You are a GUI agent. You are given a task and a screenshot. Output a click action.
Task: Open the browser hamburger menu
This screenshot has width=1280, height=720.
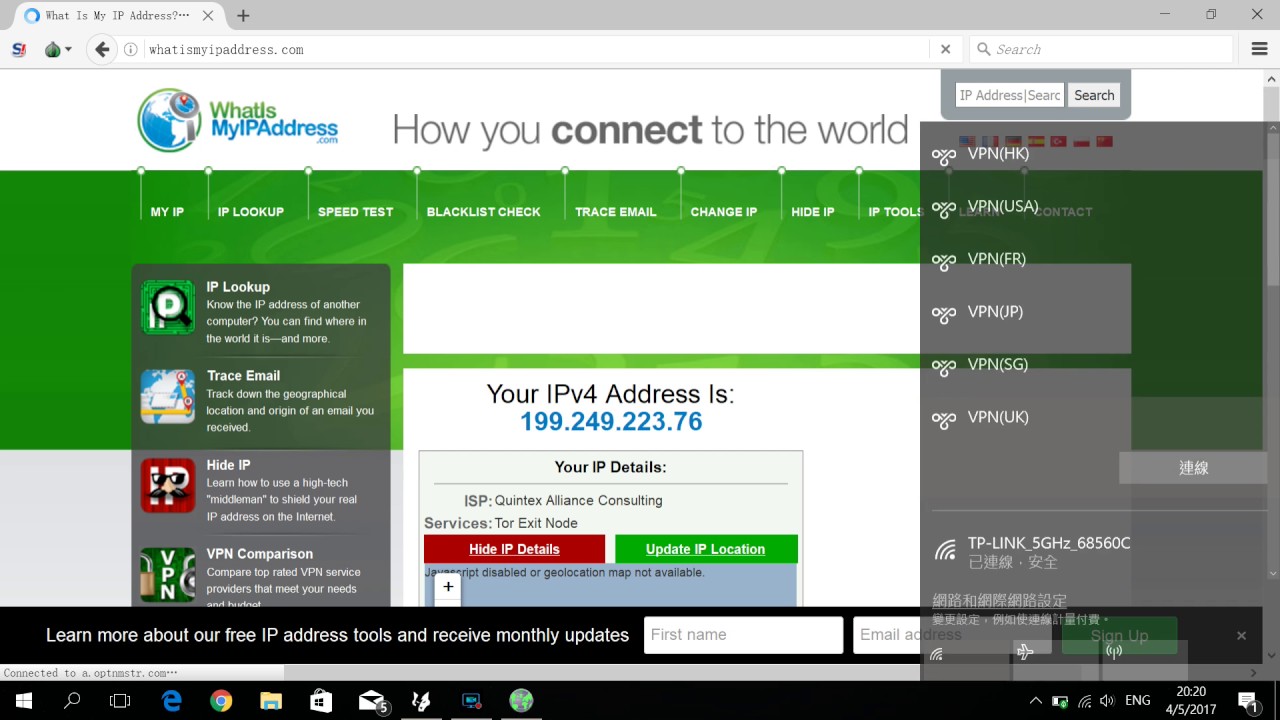click(x=1259, y=49)
